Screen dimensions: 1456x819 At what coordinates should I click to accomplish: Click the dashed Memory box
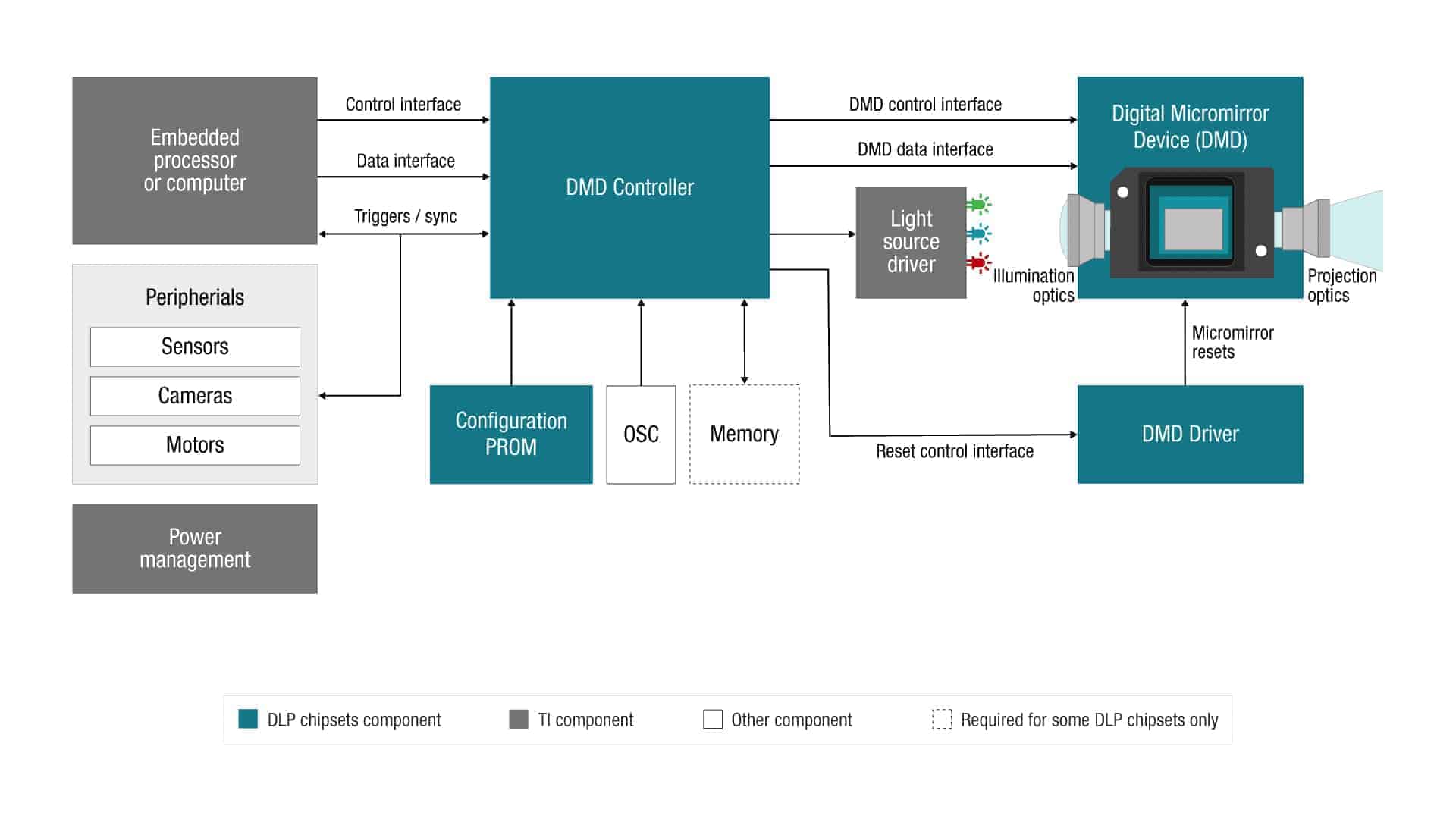pos(744,435)
